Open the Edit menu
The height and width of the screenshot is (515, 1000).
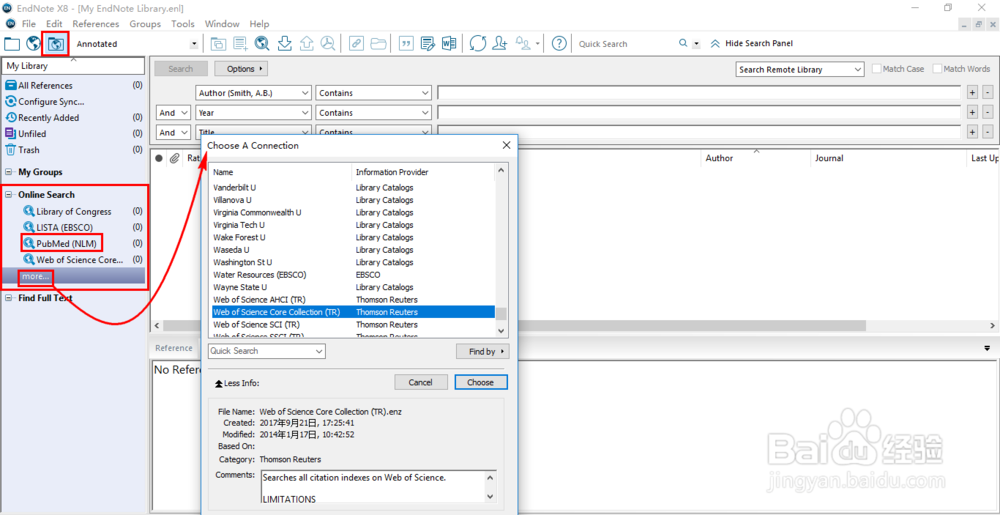[54, 24]
